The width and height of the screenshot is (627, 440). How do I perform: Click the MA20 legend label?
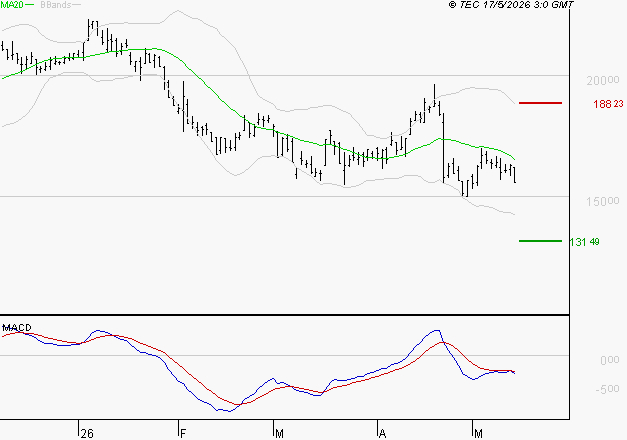pyautogui.click(x=12, y=5)
